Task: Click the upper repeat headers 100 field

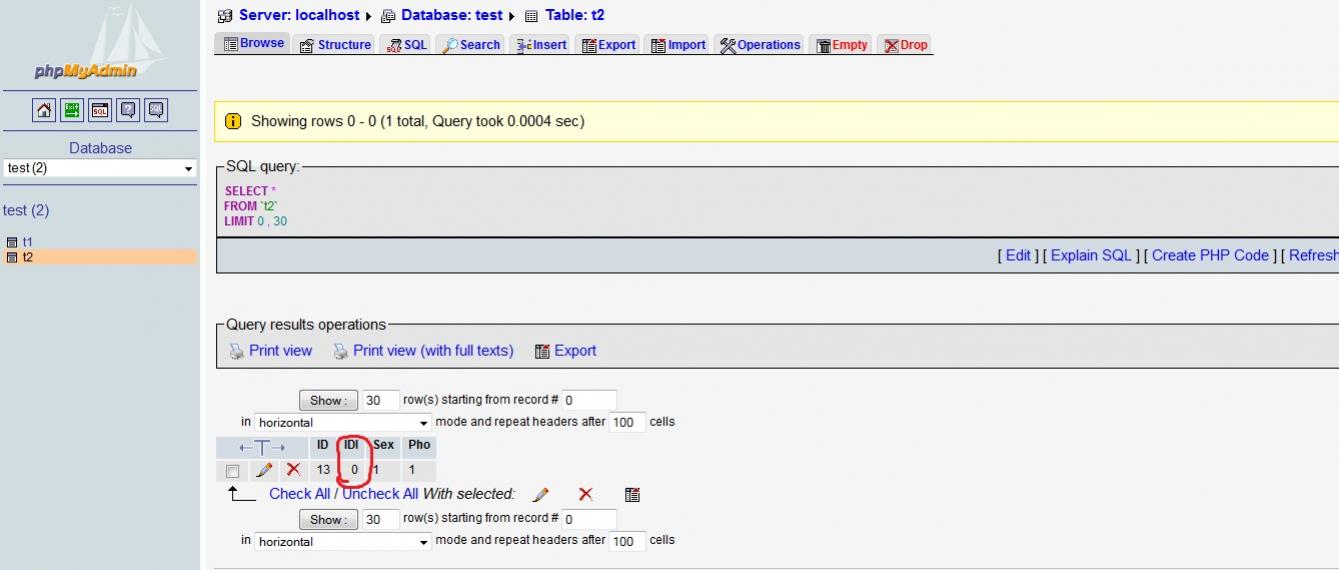Action: 628,423
